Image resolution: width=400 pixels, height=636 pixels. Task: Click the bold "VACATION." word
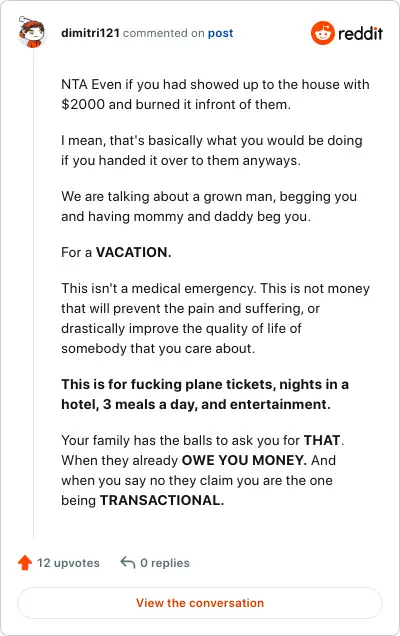[133, 252]
